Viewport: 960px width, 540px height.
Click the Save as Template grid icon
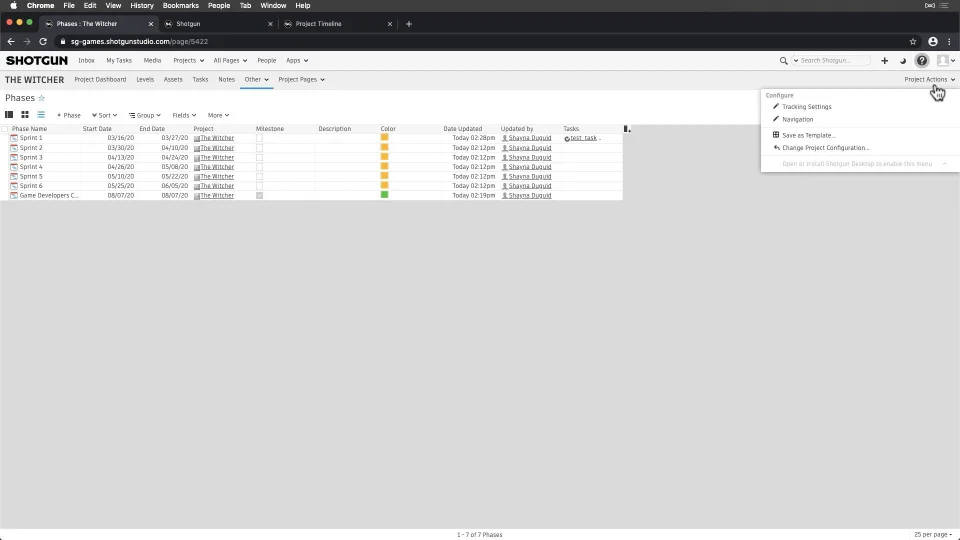[x=776, y=135]
